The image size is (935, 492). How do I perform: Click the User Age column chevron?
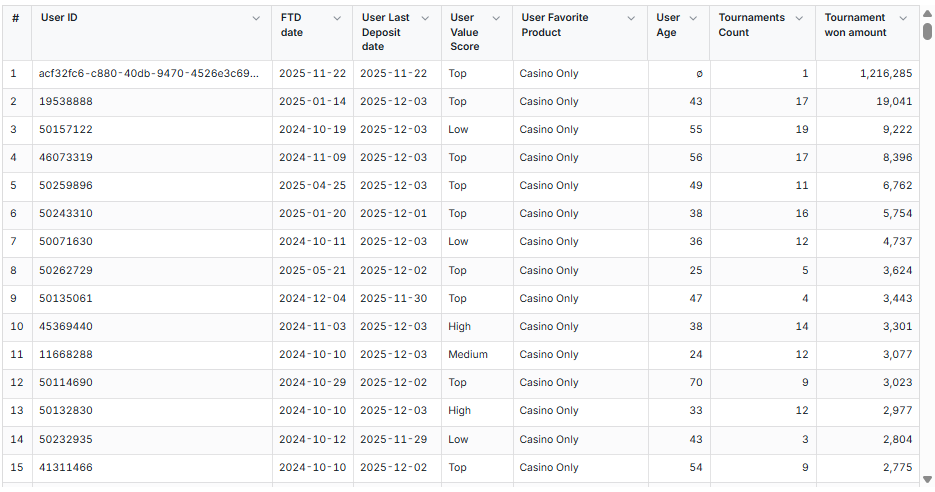(694, 18)
